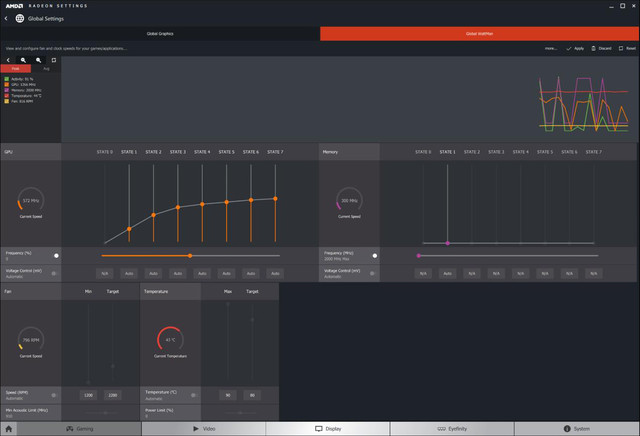This screenshot has height=436, width=640.
Task: Click the Current Temperature gauge
Action: pos(170,340)
